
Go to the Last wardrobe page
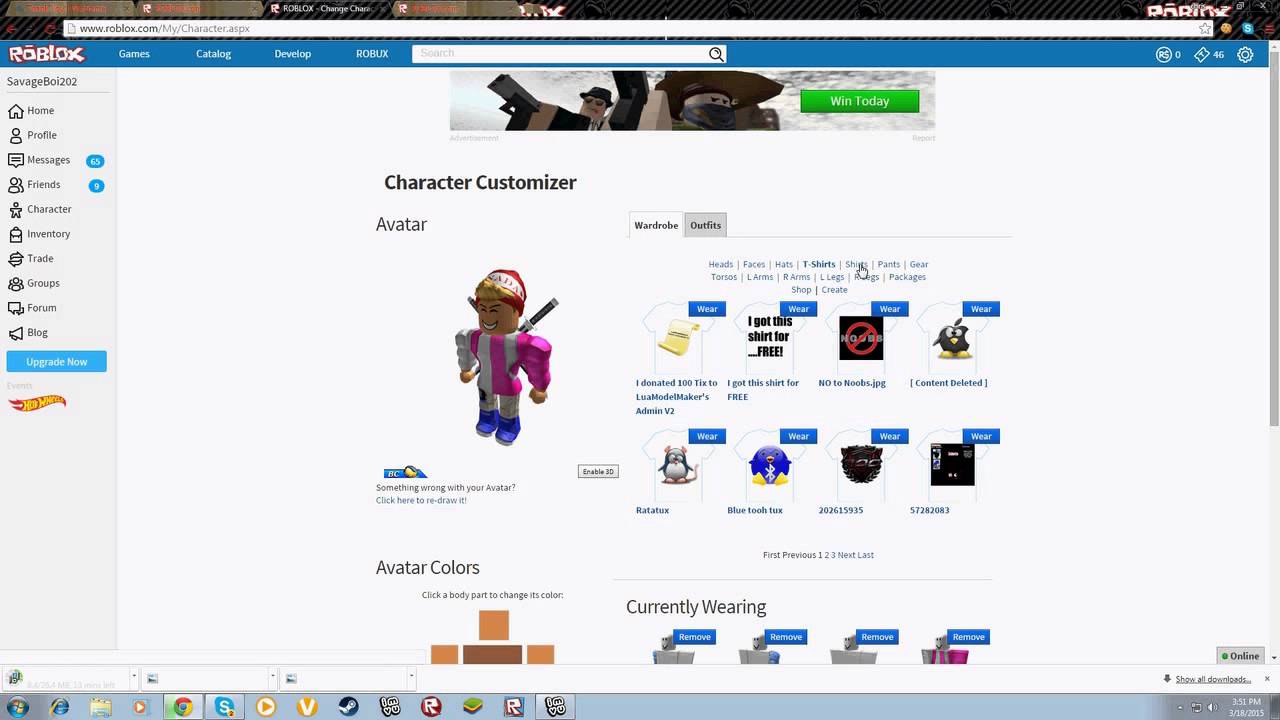(x=865, y=555)
